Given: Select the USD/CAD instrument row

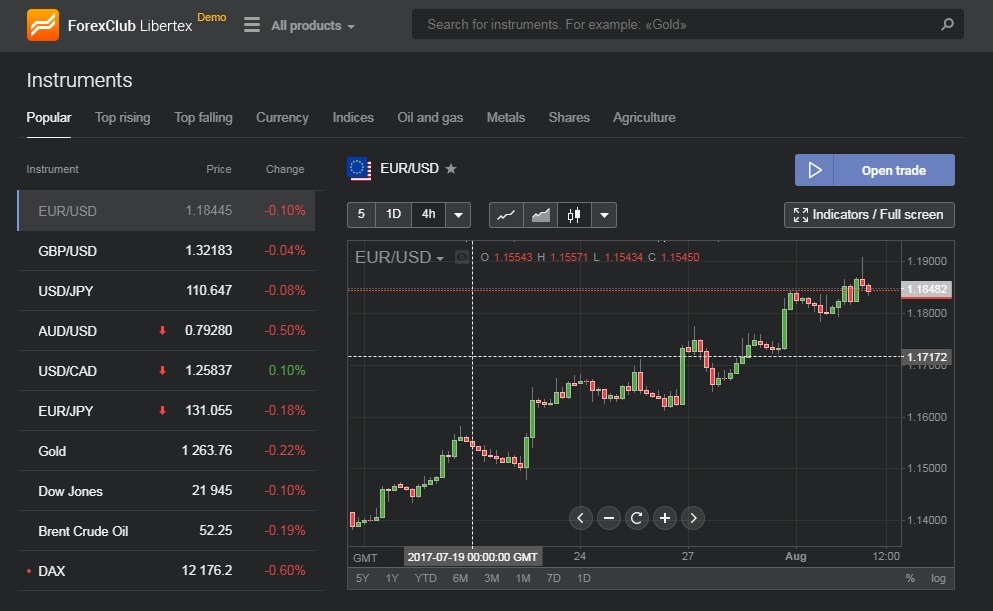Looking at the screenshot, I should 167,370.
